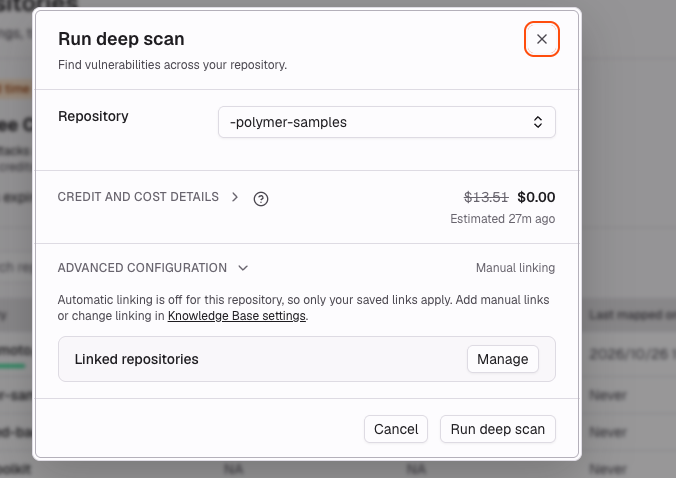Click the Estimated 27m ago text
This screenshot has width=676, height=478.
[502, 219]
